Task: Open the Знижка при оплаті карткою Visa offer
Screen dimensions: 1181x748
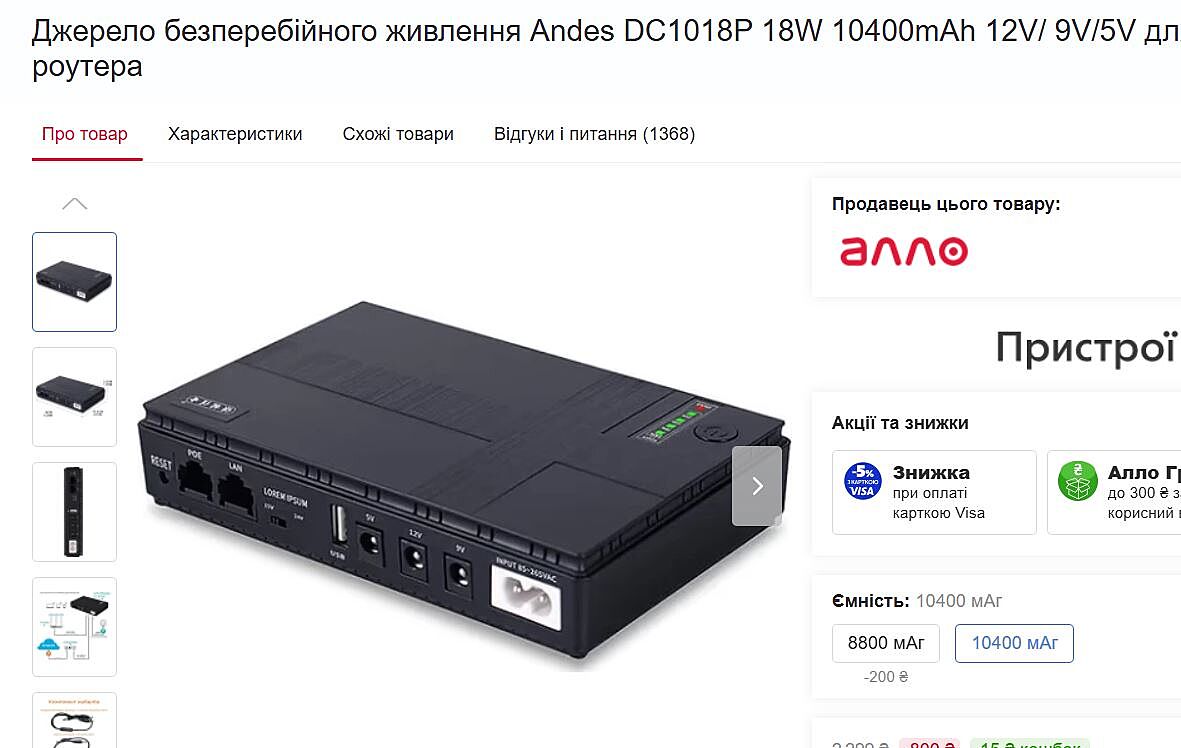Action: pyautogui.click(x=934, y=493)
